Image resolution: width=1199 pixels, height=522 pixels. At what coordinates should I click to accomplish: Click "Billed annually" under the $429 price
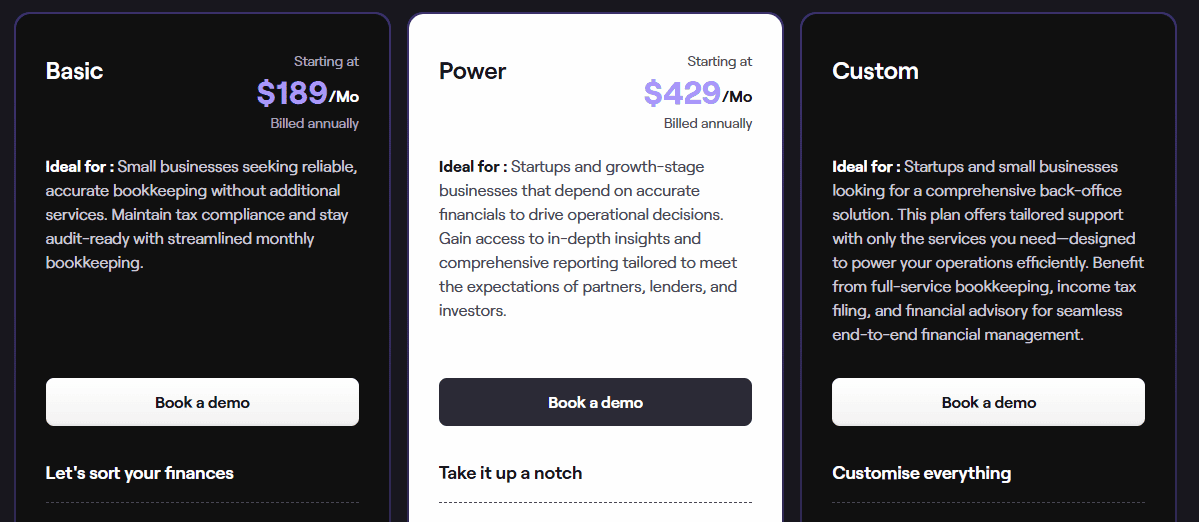click(708, 124)
